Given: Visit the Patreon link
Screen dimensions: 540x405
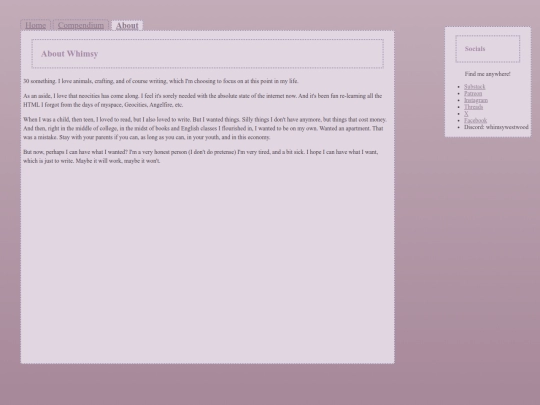Looking at the screenshot, I should click(x=473, y=93).
